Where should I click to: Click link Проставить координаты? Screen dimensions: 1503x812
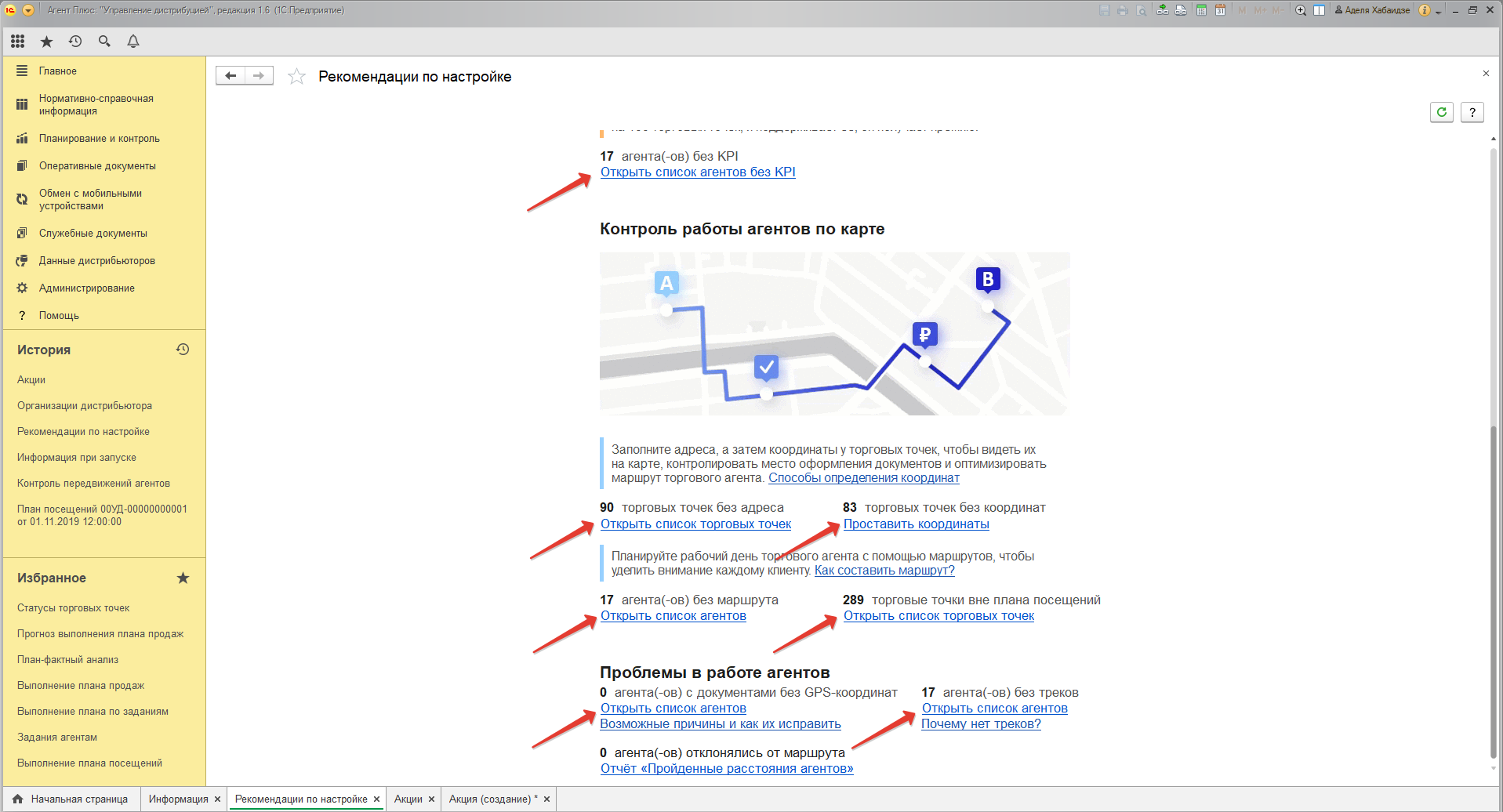coord(917,524)
